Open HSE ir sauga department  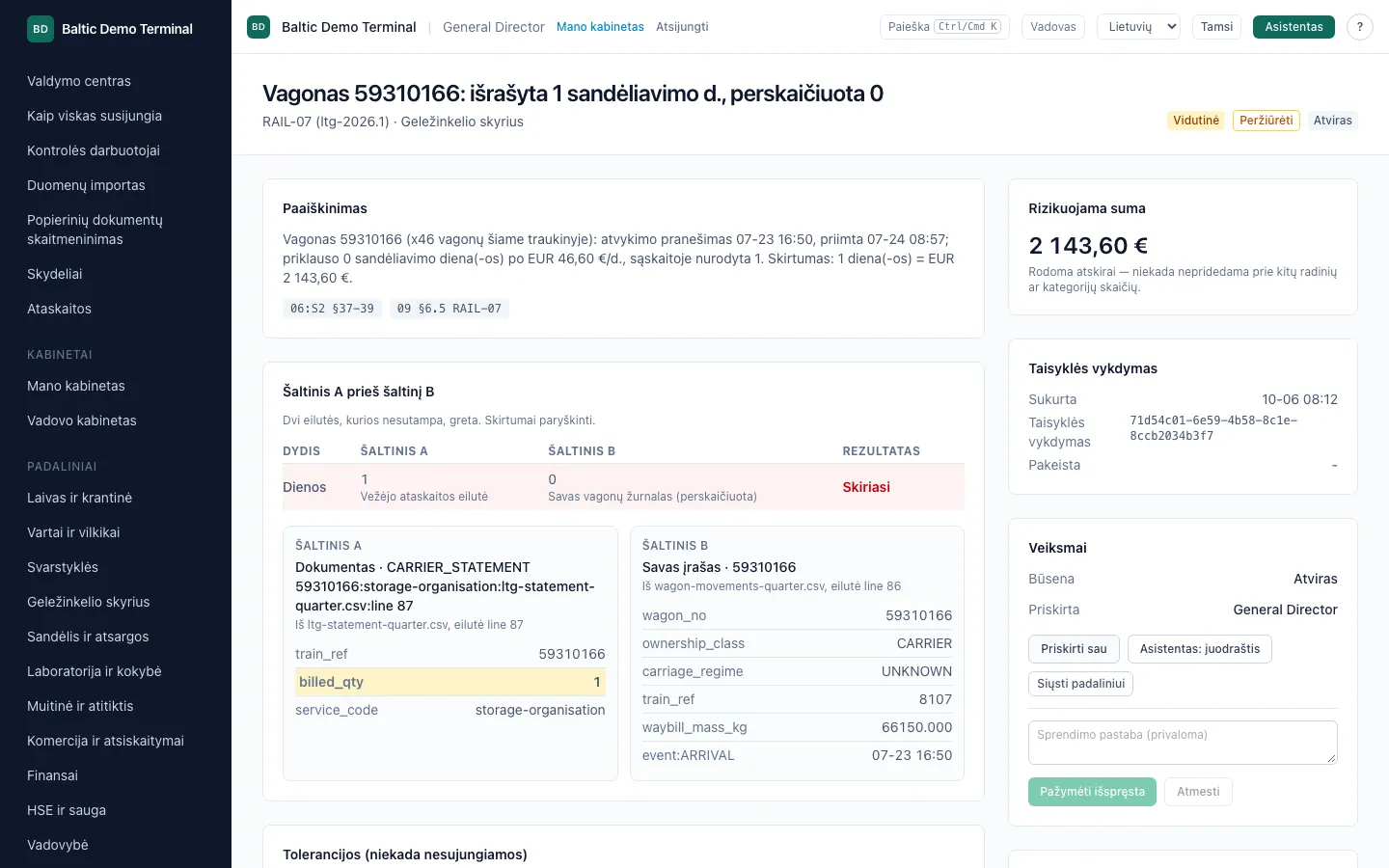click(x=67, y=810)
